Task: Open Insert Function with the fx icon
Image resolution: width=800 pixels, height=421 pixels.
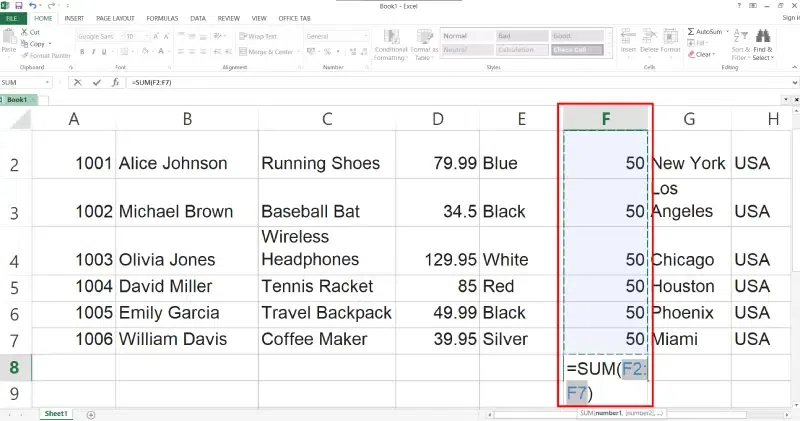Action: [113, 82]
